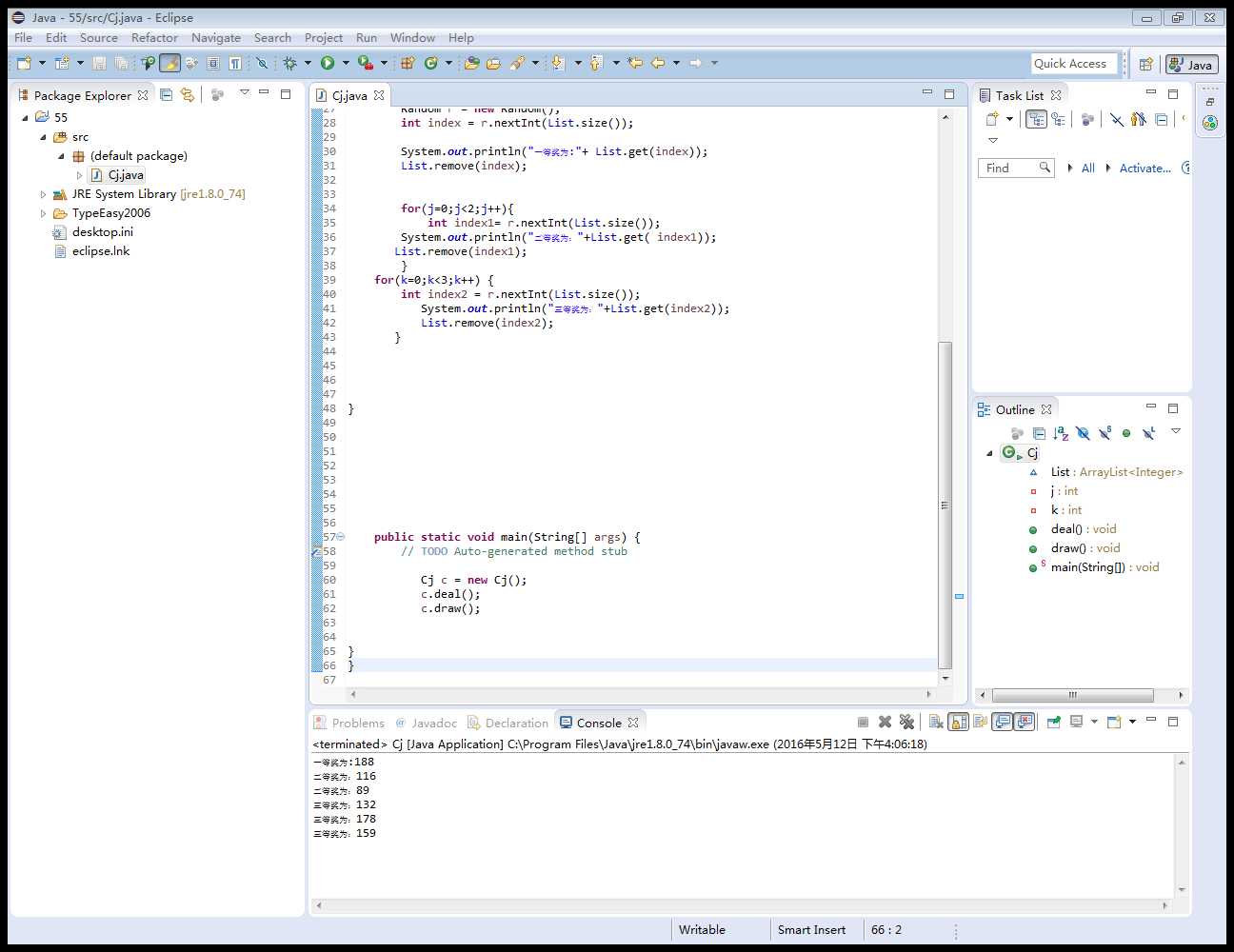Toggle Scroll Lock in Console toolbar
The image size is (1234, 952).
(959, 722)
